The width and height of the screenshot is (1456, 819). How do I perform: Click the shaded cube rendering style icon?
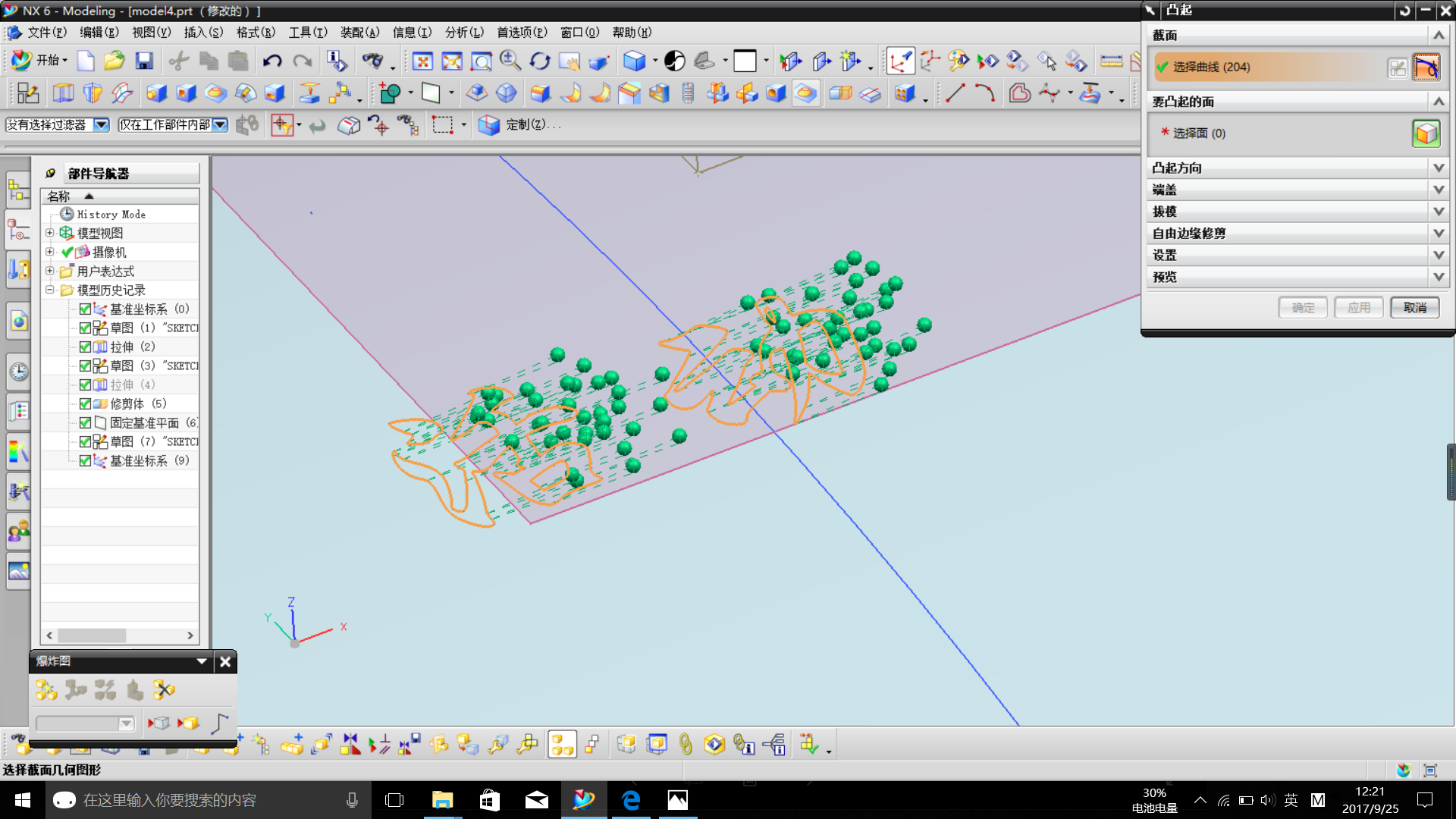(634, 61)
